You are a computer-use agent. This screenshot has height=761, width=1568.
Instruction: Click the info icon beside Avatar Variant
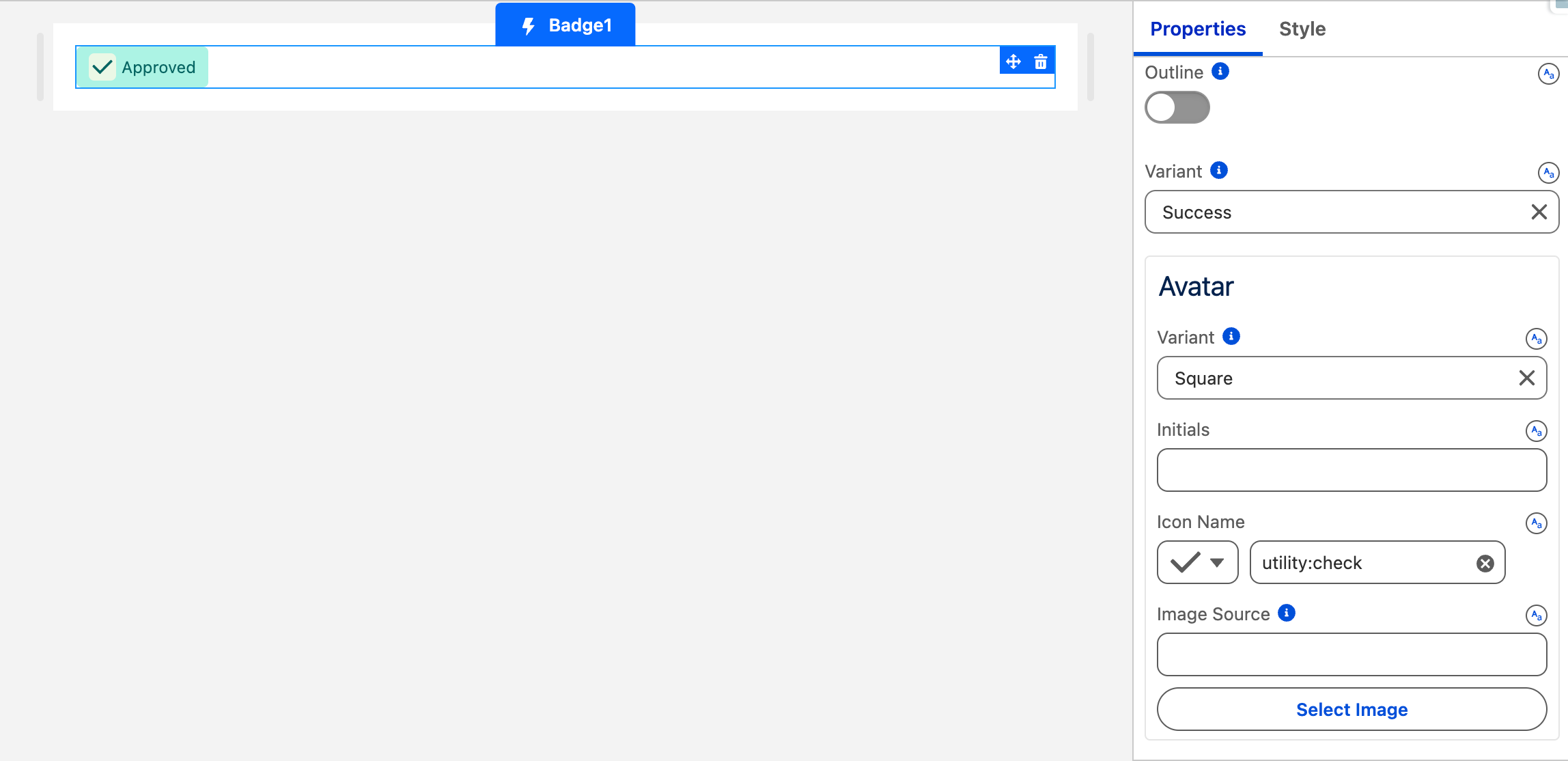pyautogui.click(x=1231, y=336)
